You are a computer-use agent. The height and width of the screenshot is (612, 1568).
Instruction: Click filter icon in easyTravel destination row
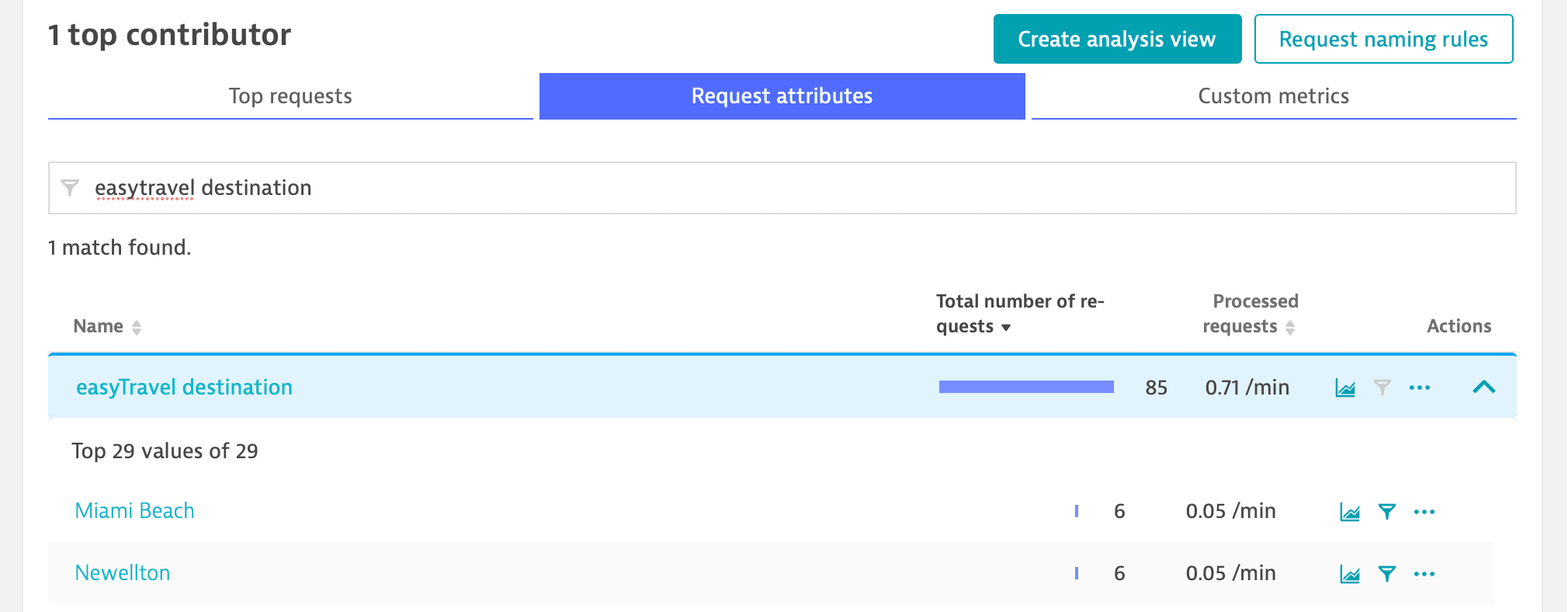1382,388
